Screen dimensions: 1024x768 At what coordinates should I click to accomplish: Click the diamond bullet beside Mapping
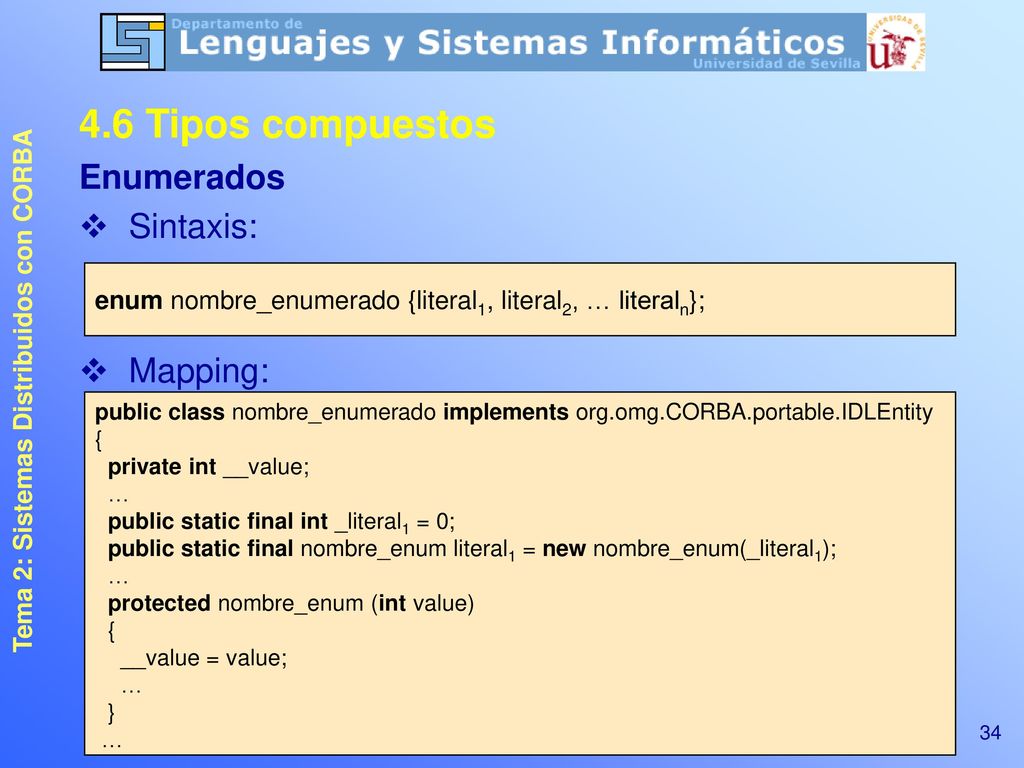pos(94,370)
